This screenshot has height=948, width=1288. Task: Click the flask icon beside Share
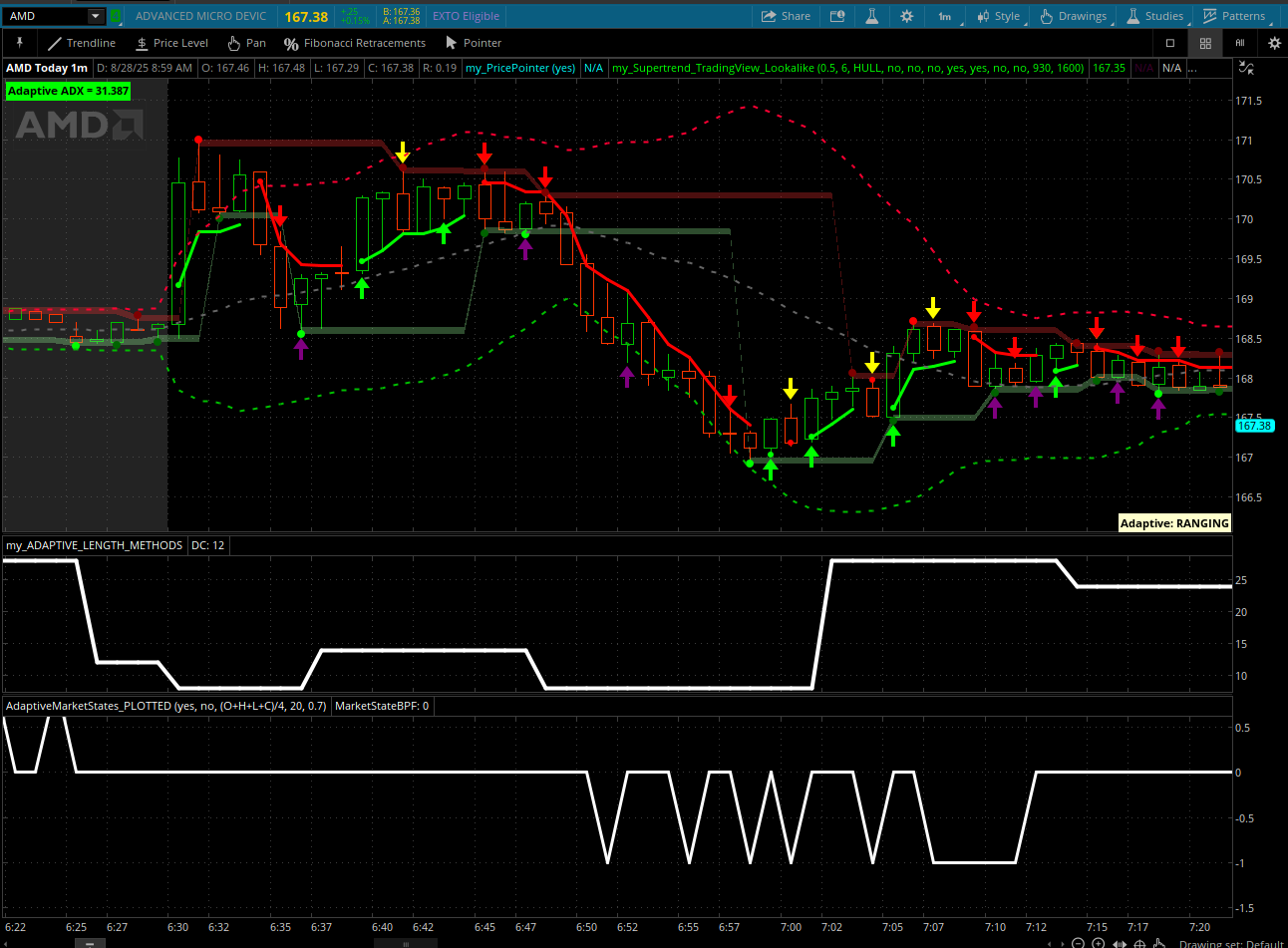[871, 16]
